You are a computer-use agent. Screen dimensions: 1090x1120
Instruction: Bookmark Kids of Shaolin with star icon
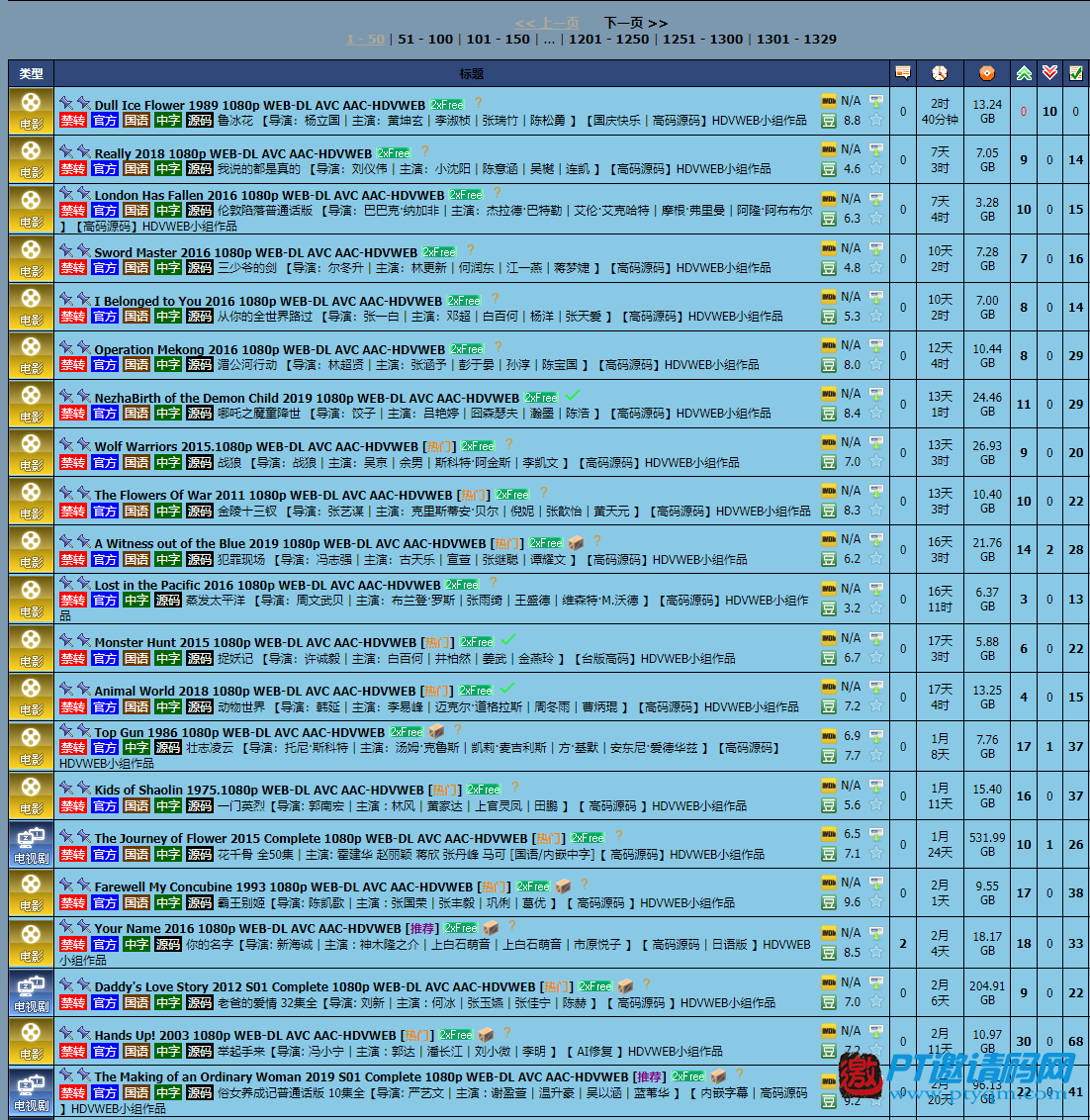876,805
